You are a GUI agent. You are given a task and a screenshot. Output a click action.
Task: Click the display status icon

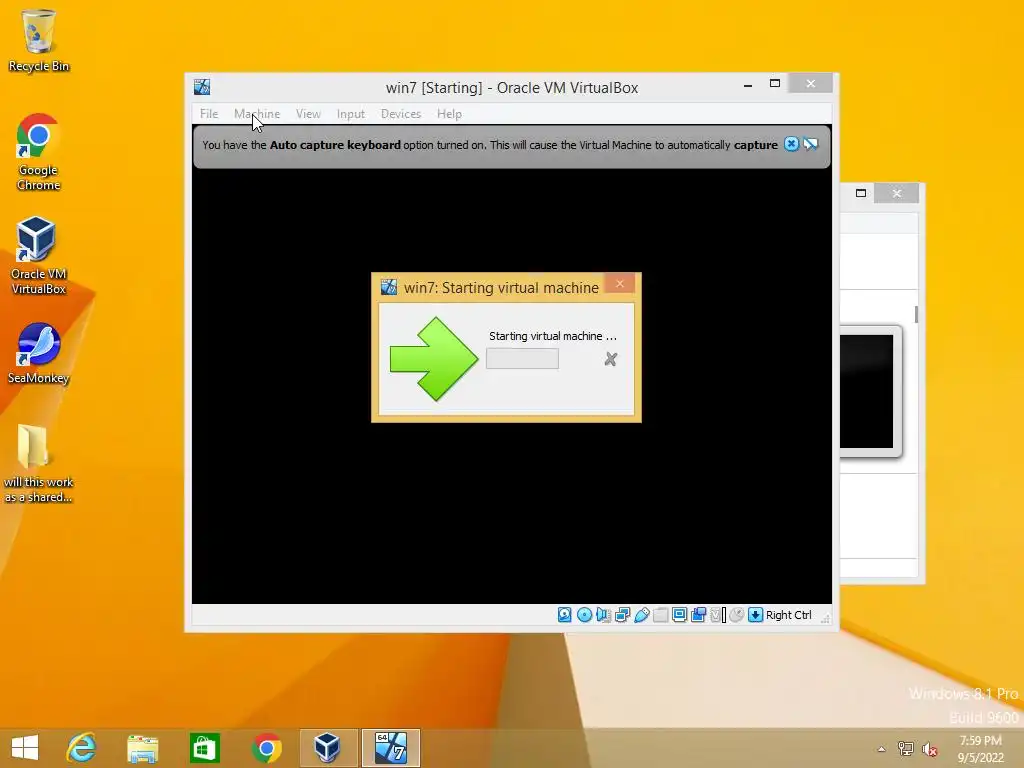tap(679, 615)
